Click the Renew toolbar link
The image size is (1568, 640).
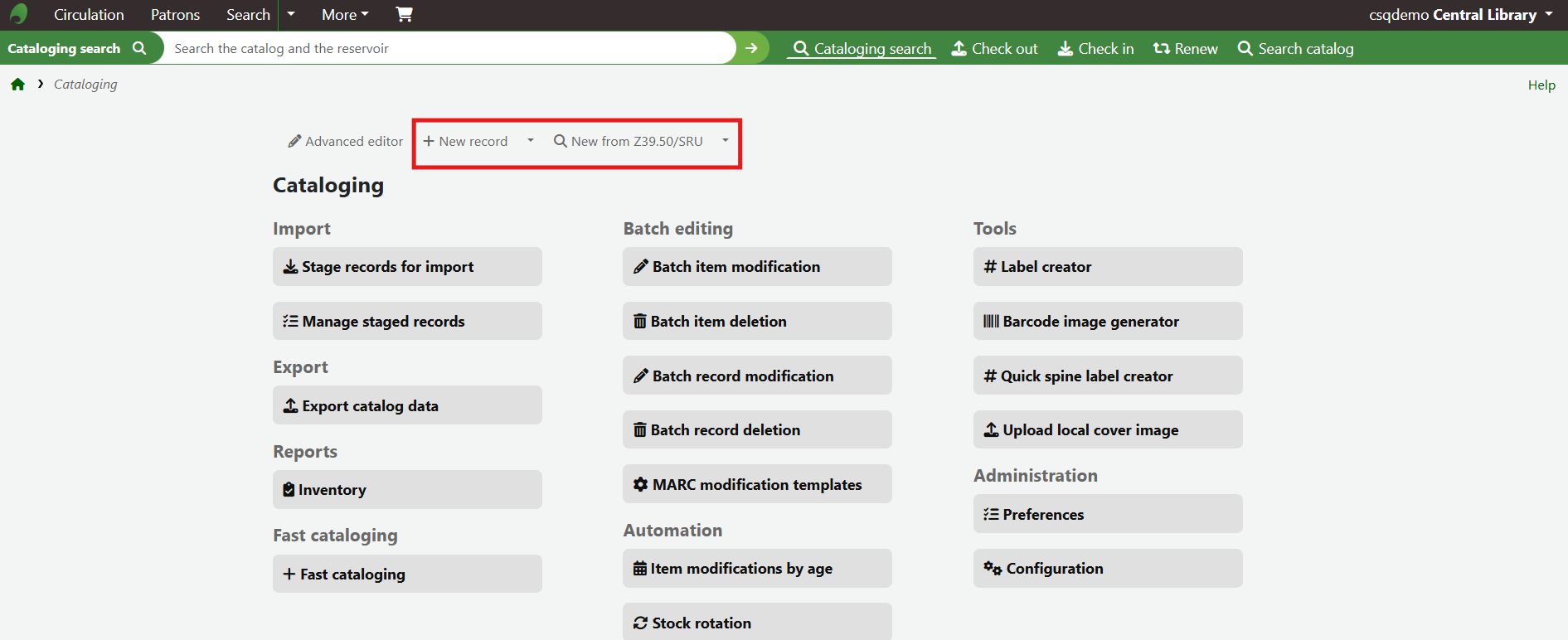(x=1185, y=49)
